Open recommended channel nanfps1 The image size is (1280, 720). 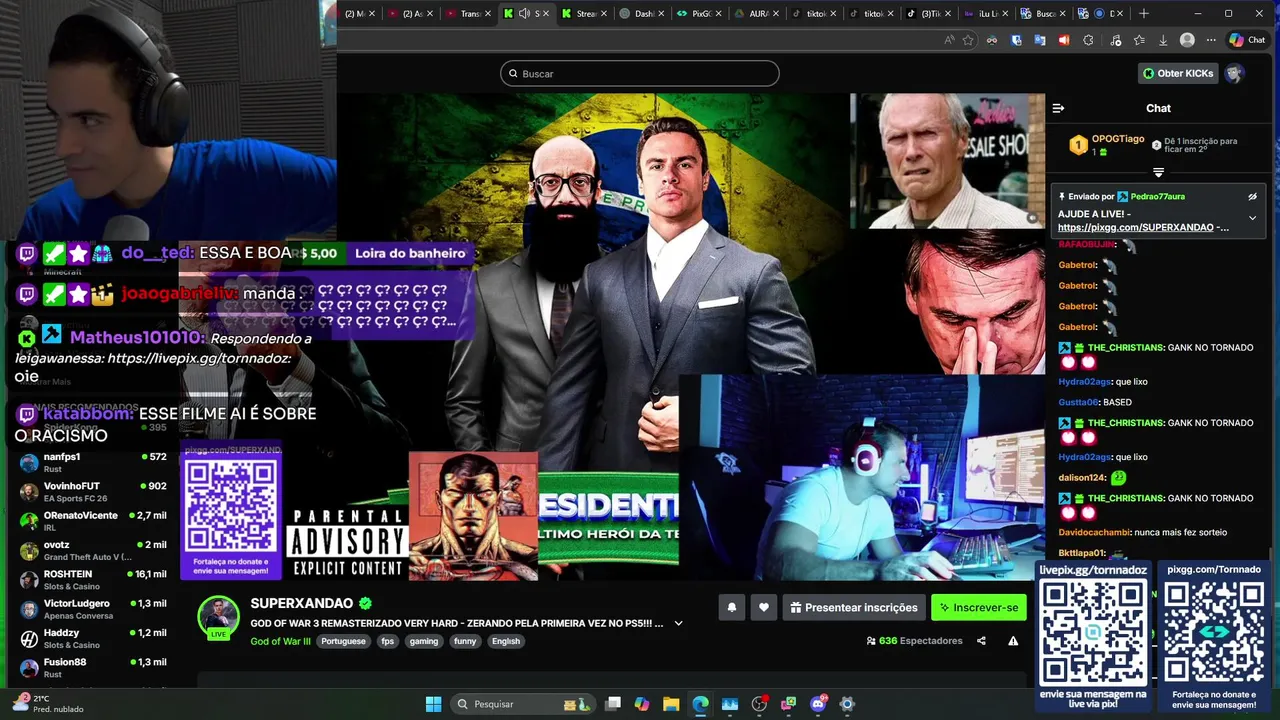point(93,463)
